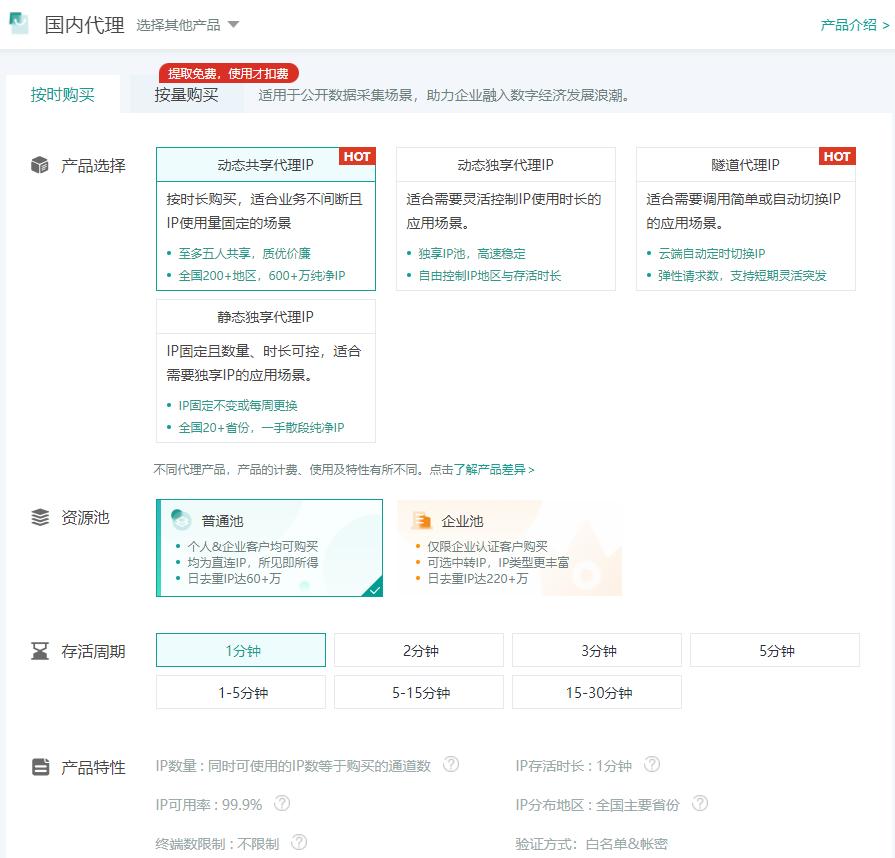Click the question mark beside IP可用率

(282, 804)
